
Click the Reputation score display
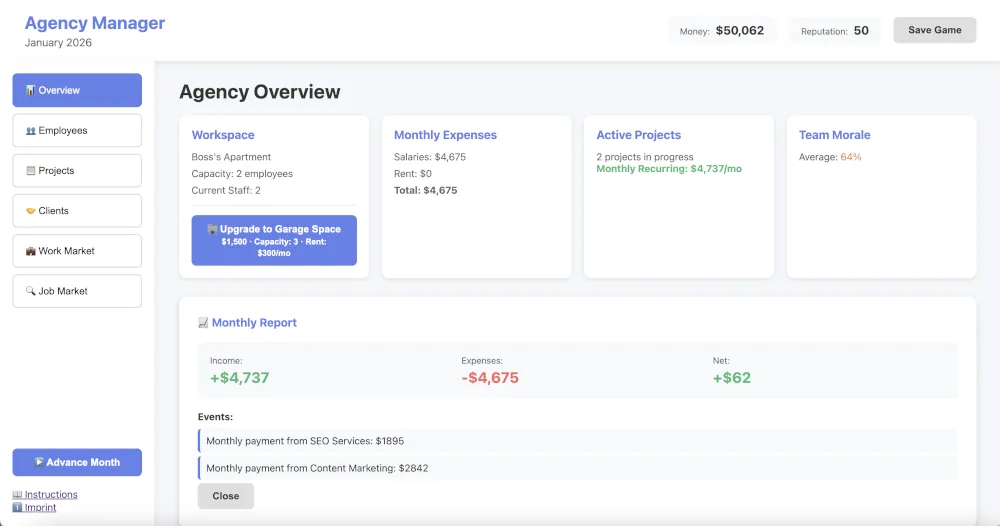[834, 31]
